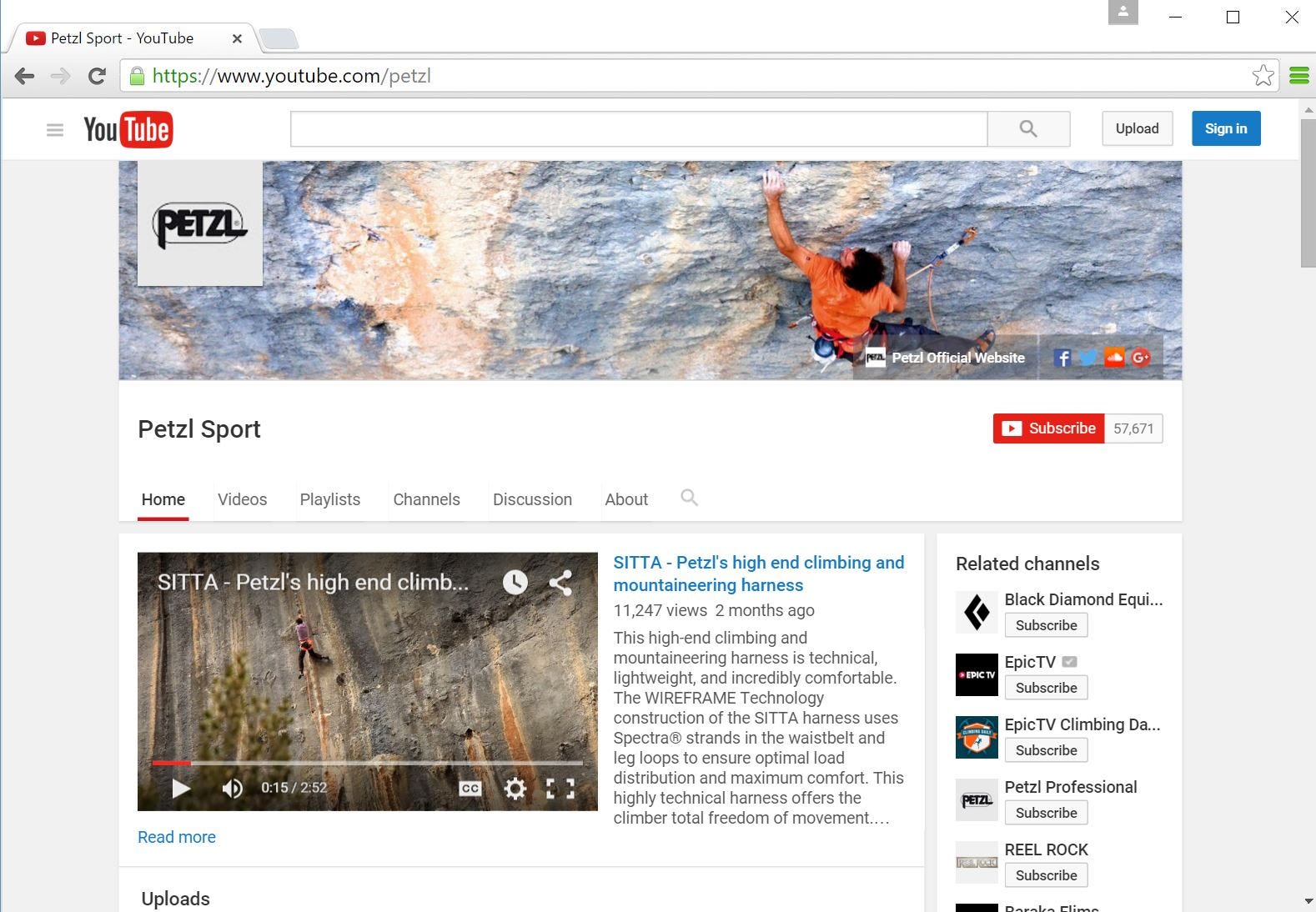The width and height of the screenshot is (1316, 912).
Task: Click the EpicTV Climbing Daily channel icon
Action: 977,738
